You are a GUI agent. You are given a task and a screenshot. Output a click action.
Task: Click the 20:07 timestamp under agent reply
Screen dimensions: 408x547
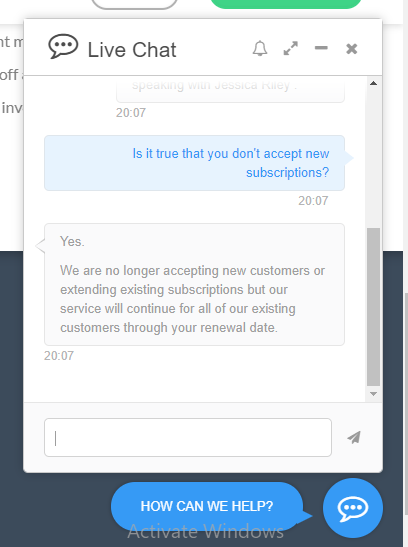[x=59, y=356]
